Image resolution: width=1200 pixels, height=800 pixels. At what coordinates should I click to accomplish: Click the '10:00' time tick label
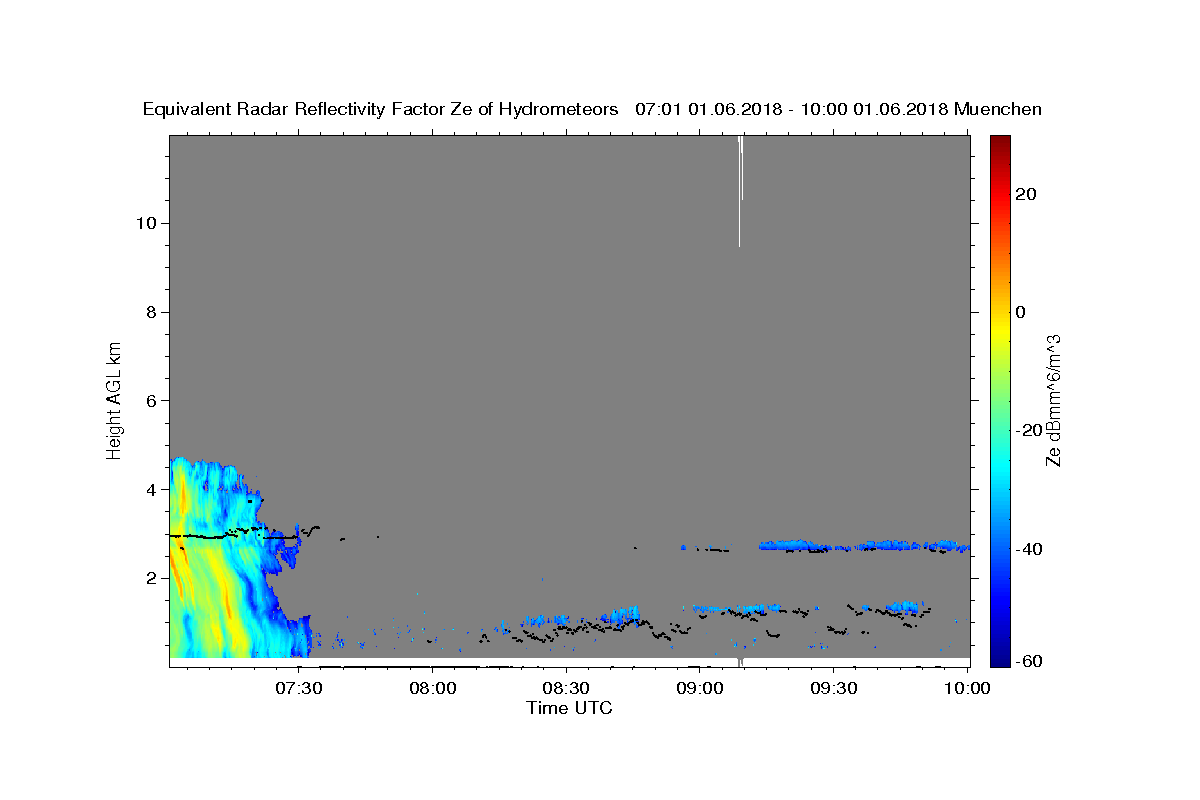click(x=967, y=688)
